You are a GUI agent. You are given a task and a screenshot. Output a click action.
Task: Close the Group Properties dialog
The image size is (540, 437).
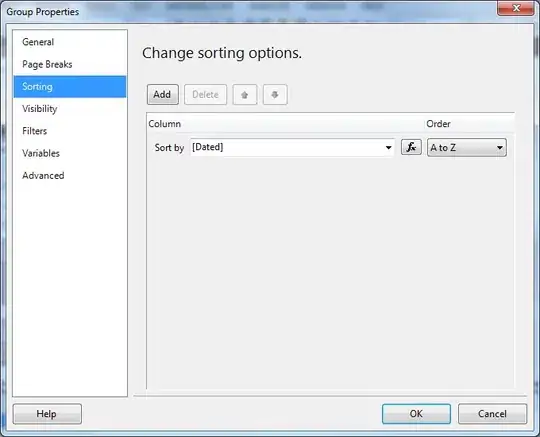coord(516,8)
